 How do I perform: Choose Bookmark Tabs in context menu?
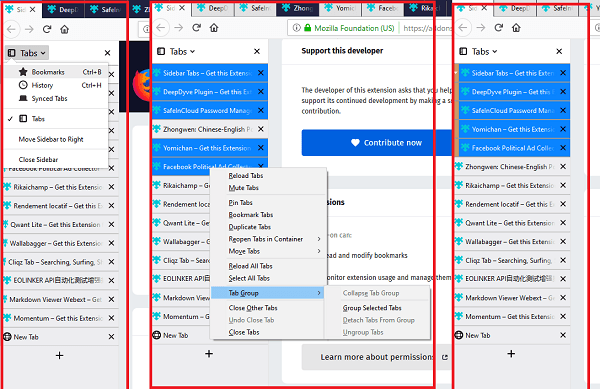point(268,215)
